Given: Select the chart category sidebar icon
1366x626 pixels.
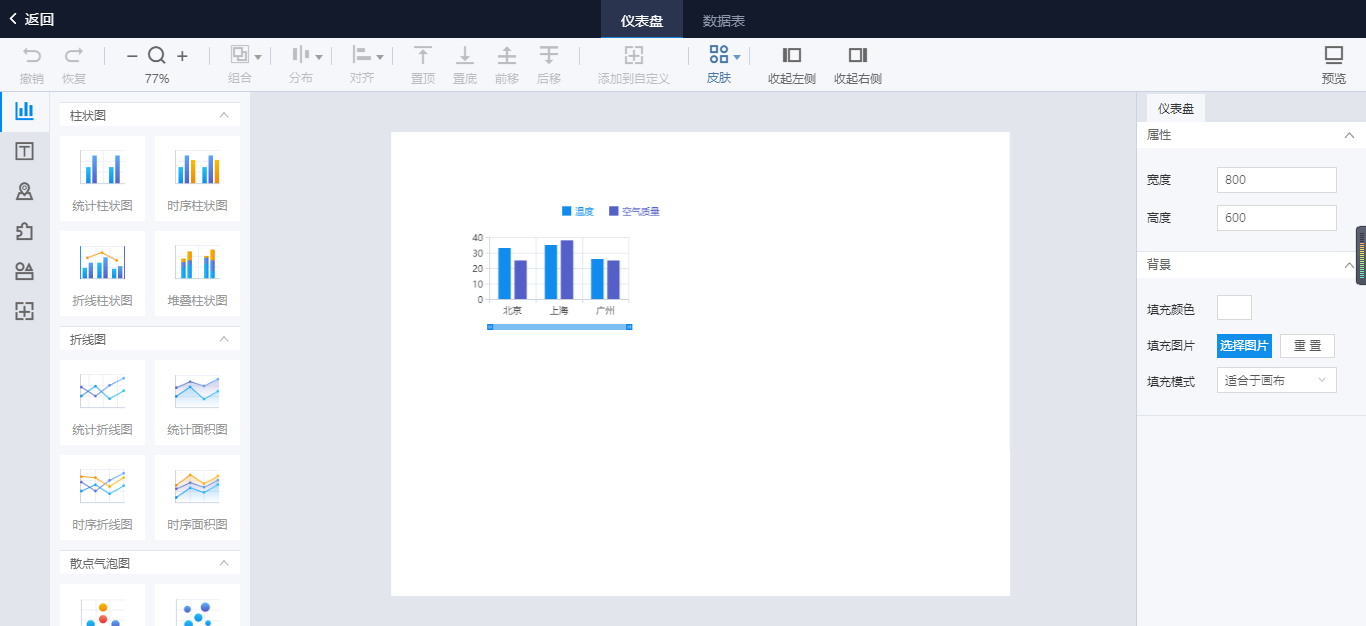Looking at the screenshot, I should pyautogui.click(x=24, y=111).
